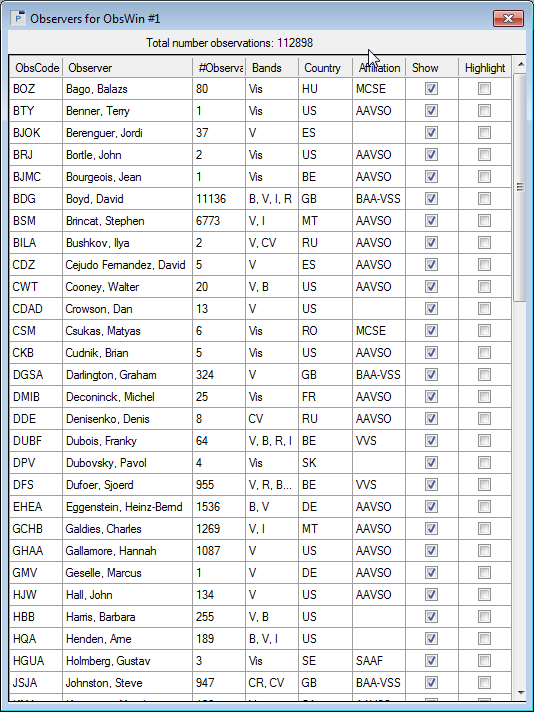Uncheck Show for Johnston, Steve

(431, 682)
